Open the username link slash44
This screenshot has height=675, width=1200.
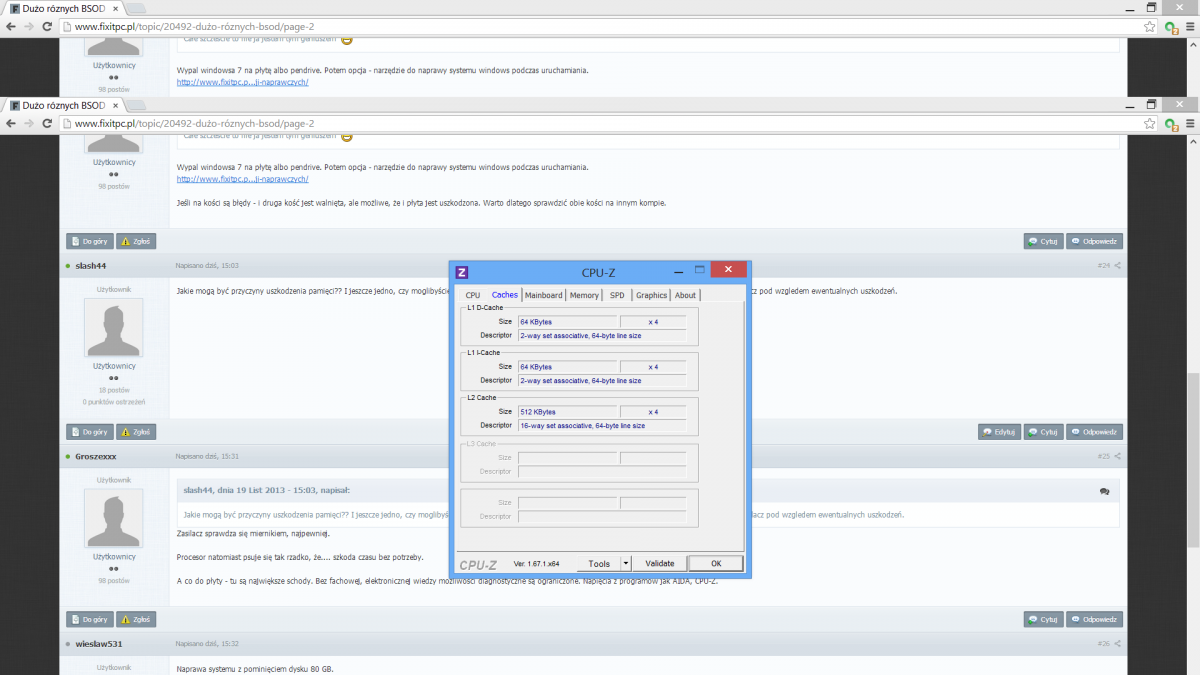pos(90,266)
